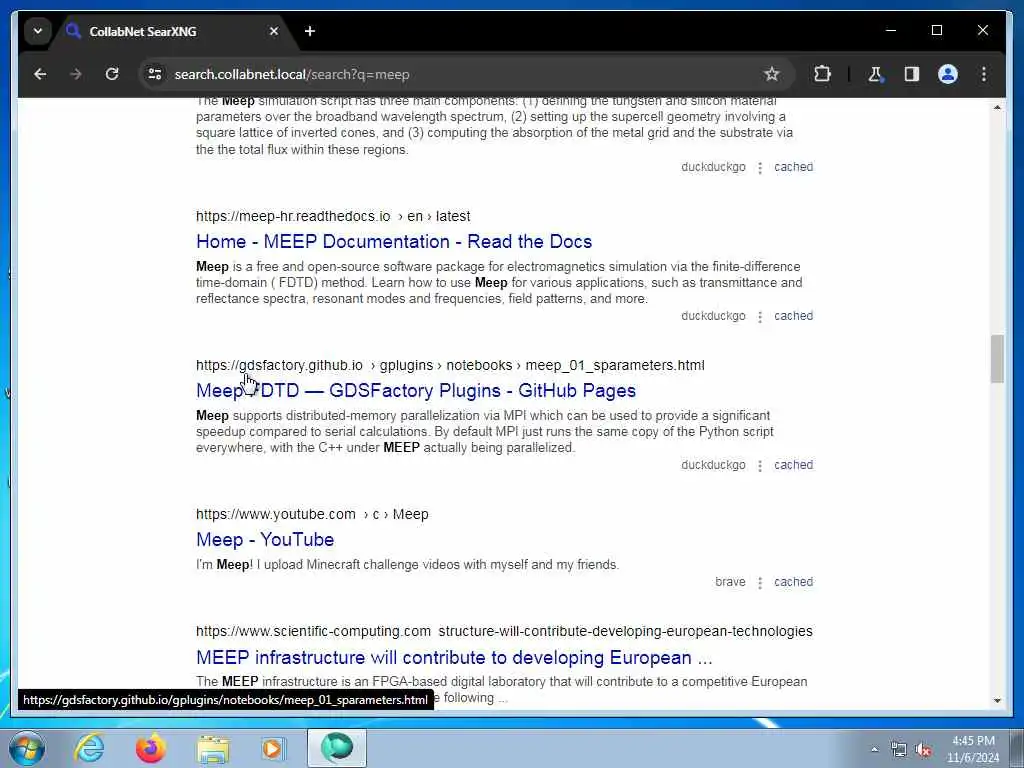Open the clock showing 4:45 PM

coord(973,749)
